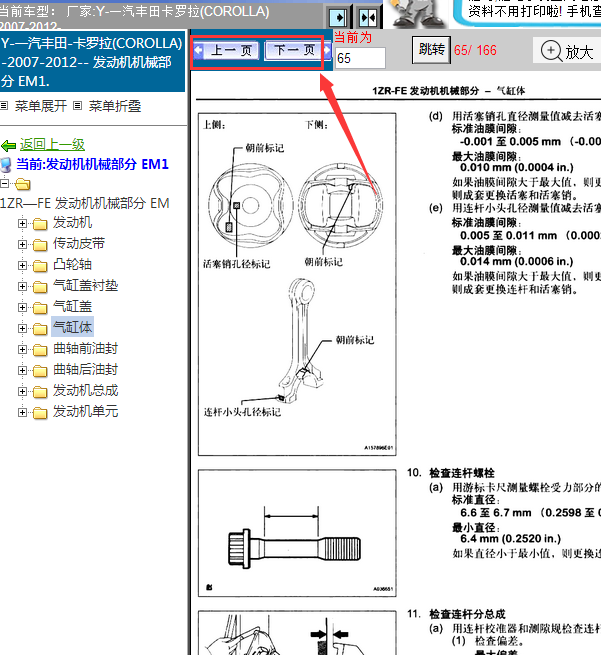Viewport: 601px width, 655px height.
Task: Click the page count 65/ 166 text
Action: click(475, 51)
